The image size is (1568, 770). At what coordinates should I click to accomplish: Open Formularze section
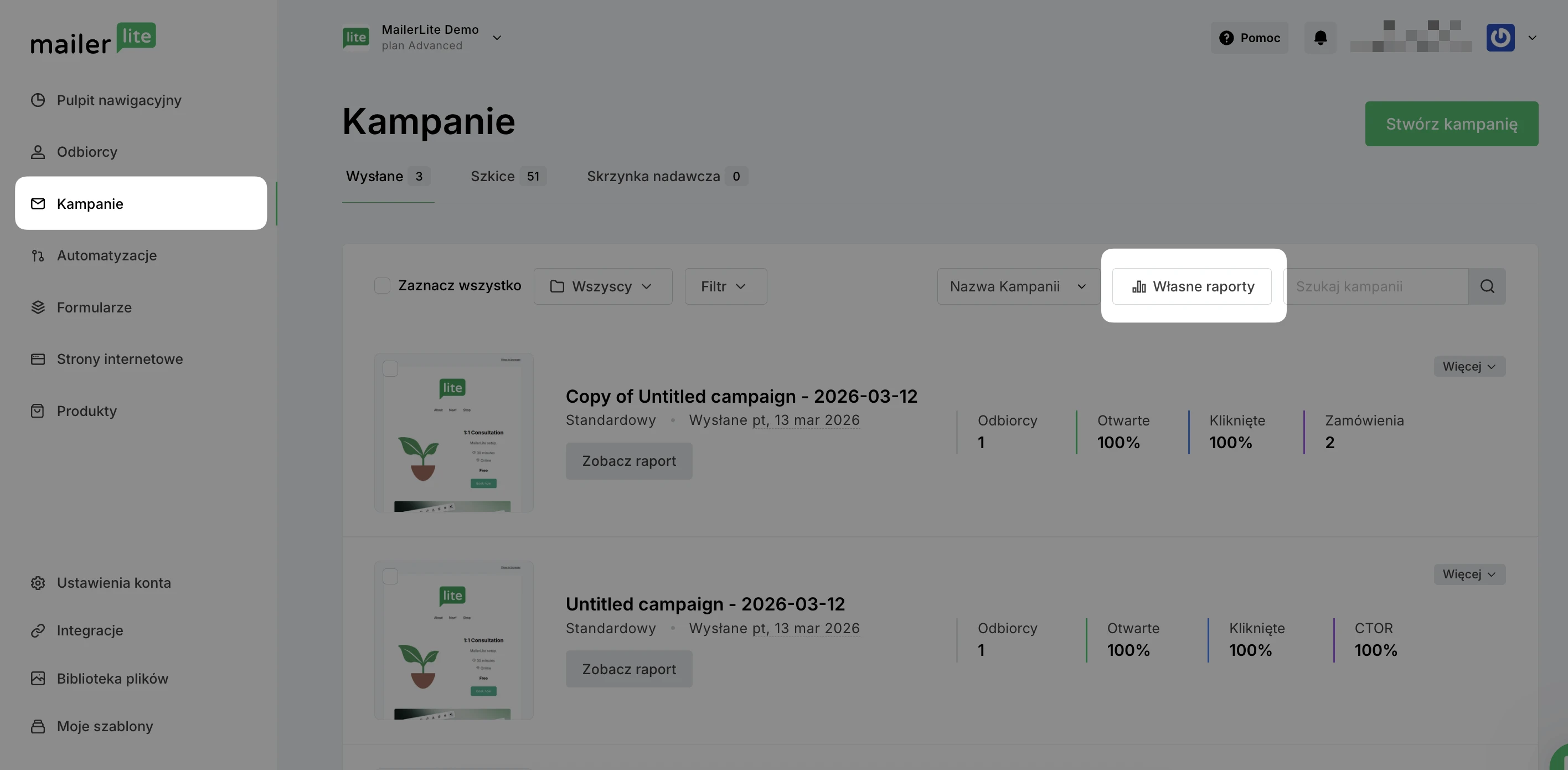(x=94, y=307)
